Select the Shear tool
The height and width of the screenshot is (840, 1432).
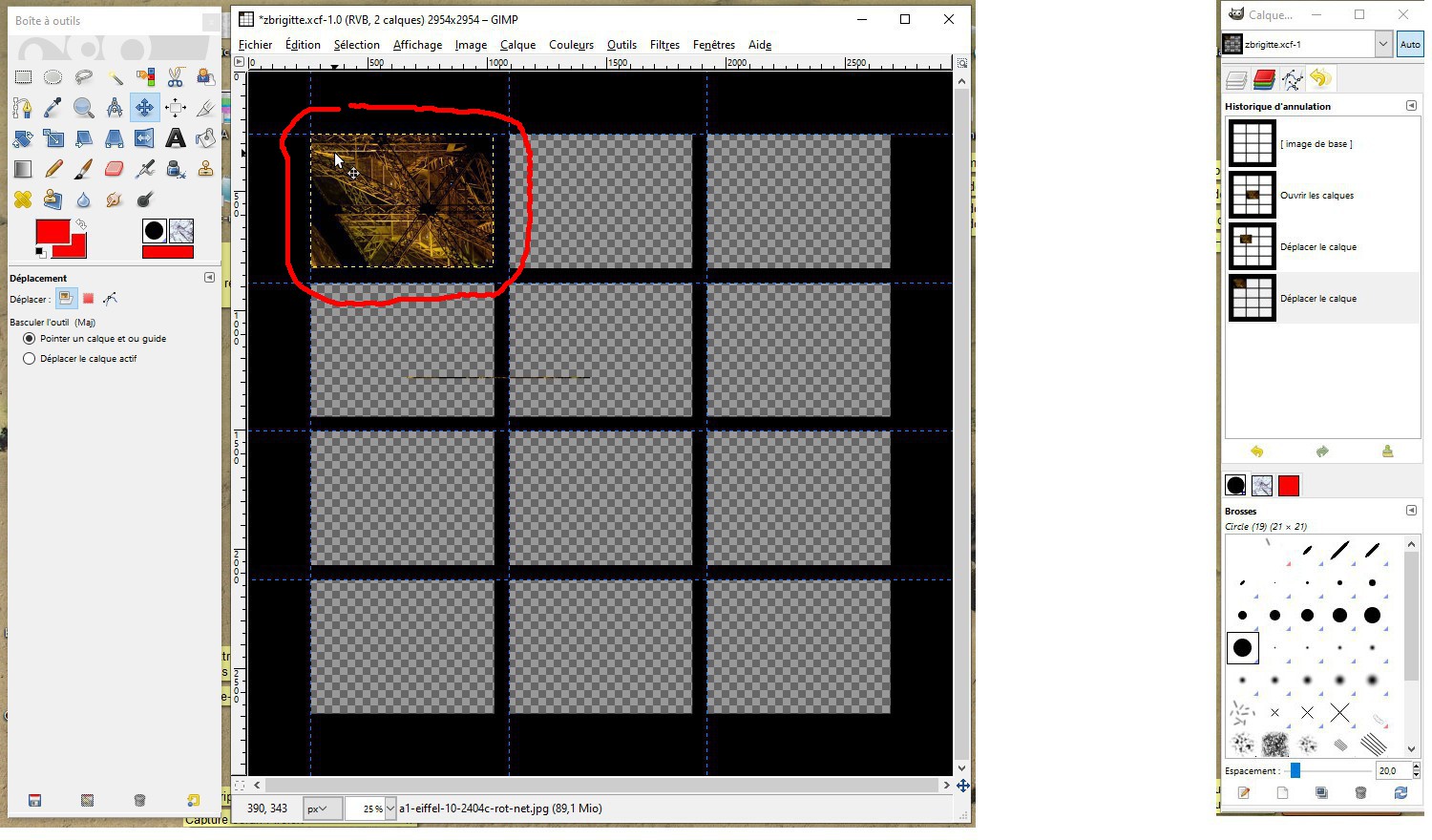[84, 138]
